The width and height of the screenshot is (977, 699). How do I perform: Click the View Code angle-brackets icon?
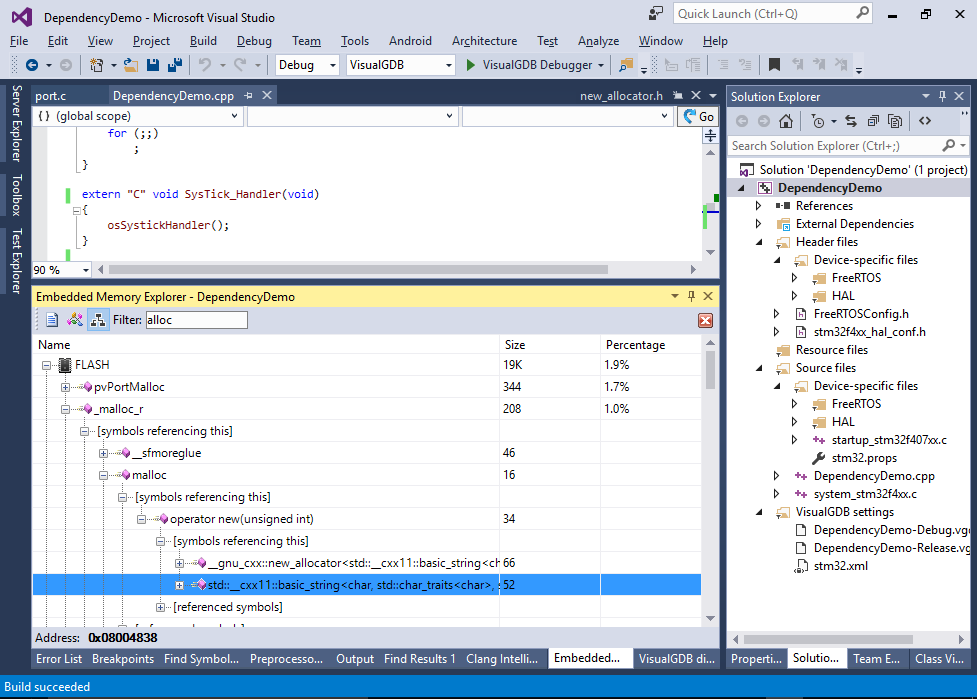tap(925, 121)
